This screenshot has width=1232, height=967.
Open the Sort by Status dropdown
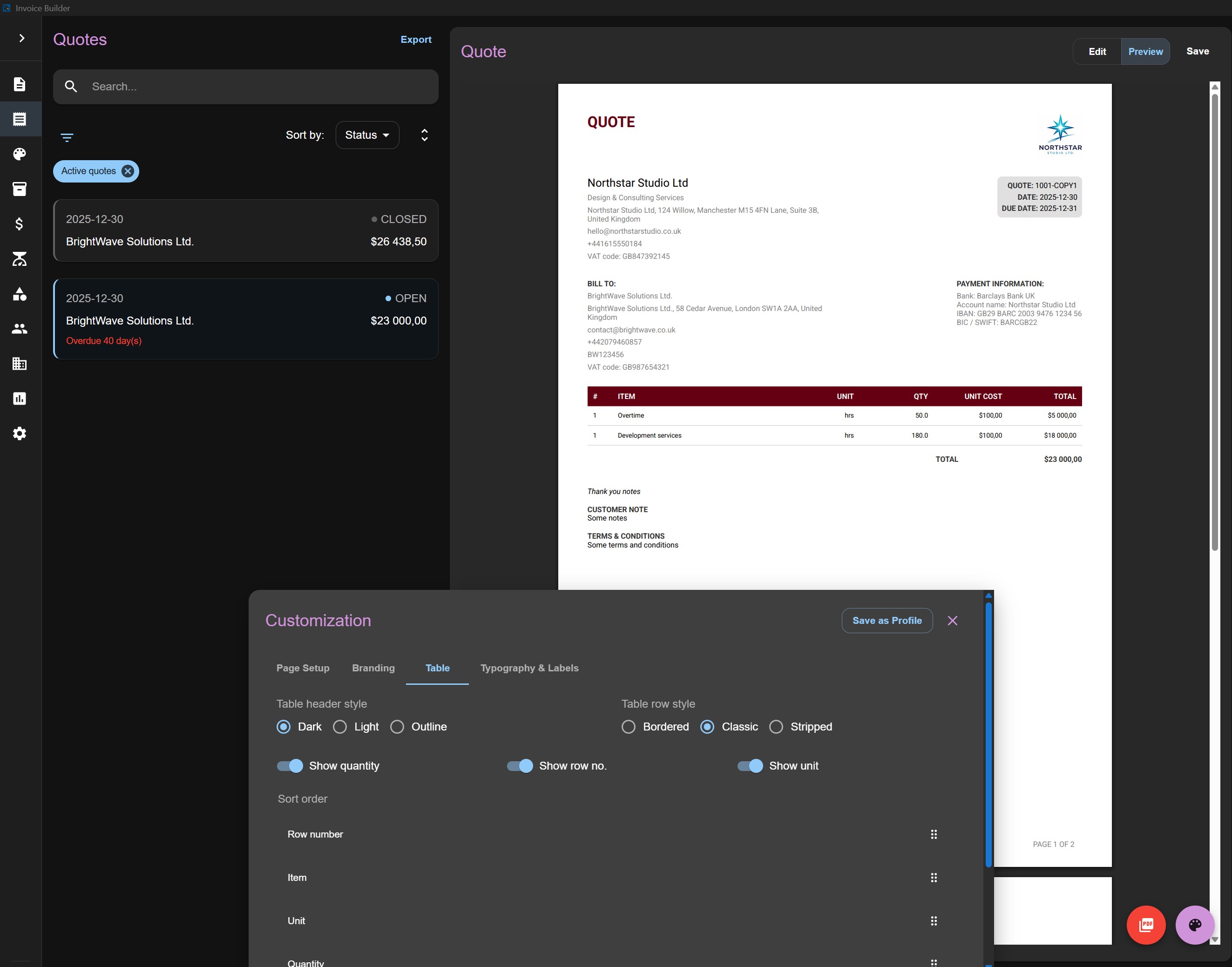(367, 135)
